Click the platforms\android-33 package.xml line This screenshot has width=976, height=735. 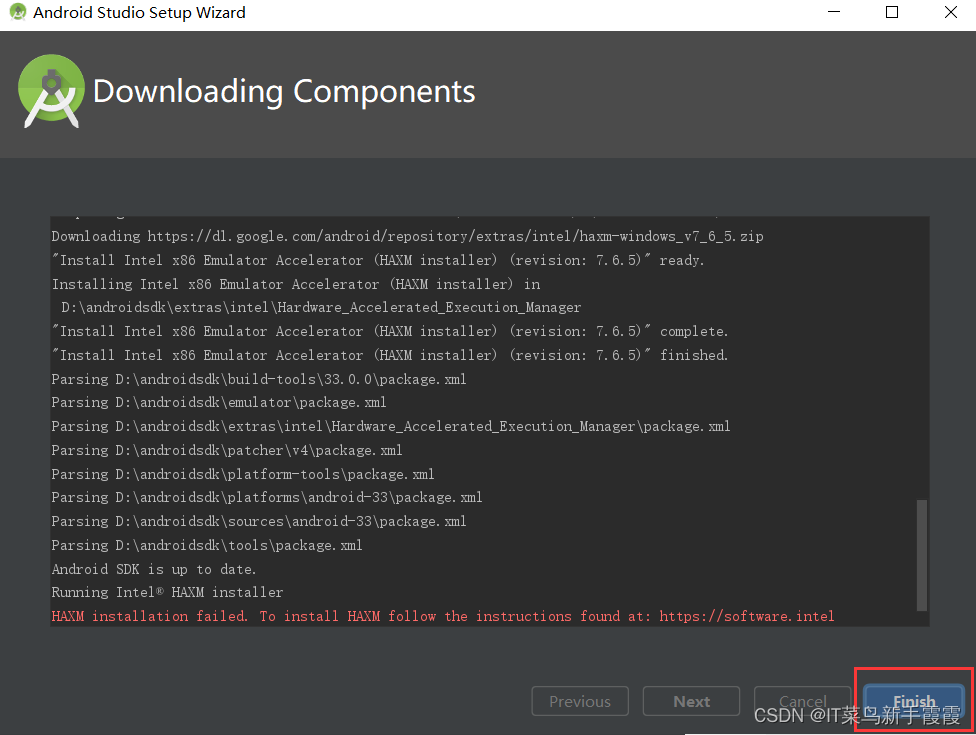pyautogui.click(x=266, y=497)
